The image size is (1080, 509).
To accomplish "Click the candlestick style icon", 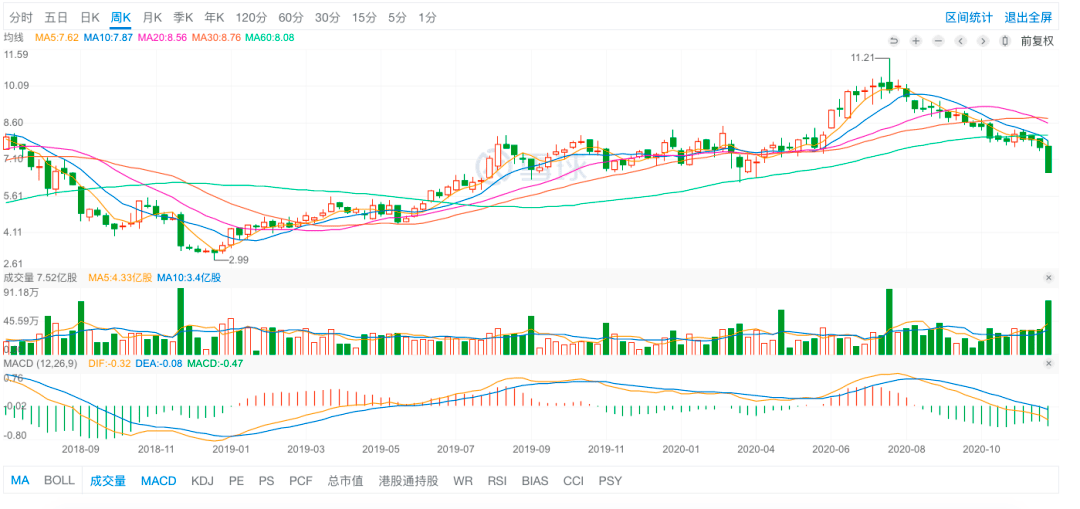I will tap(1005, 41).
